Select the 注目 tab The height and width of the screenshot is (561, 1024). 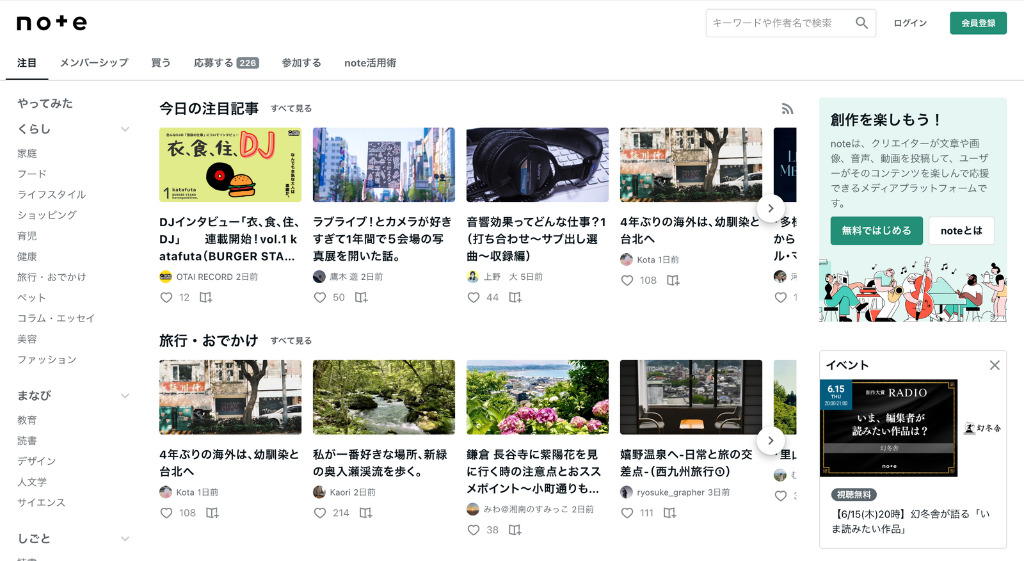click(x=27, y=63)
